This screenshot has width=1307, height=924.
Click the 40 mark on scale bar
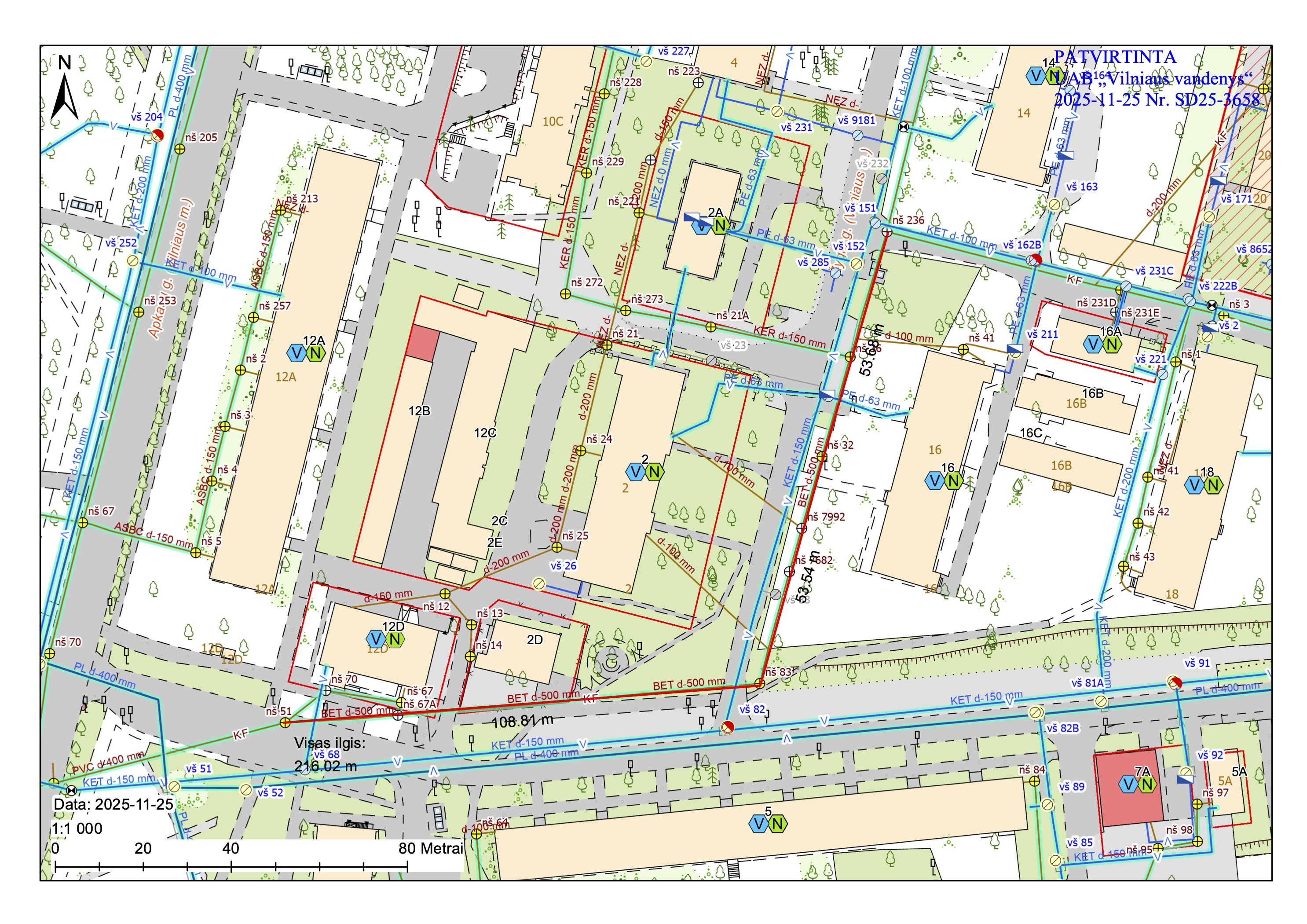[231, 848]
